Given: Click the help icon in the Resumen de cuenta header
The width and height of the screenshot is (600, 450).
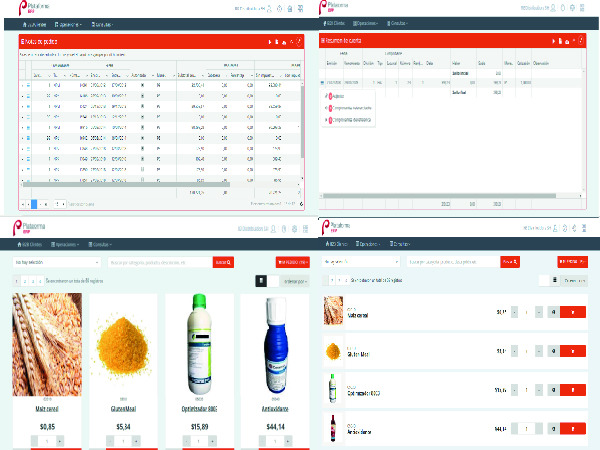Looking at the screenshot, I should [x=583, y=41].
